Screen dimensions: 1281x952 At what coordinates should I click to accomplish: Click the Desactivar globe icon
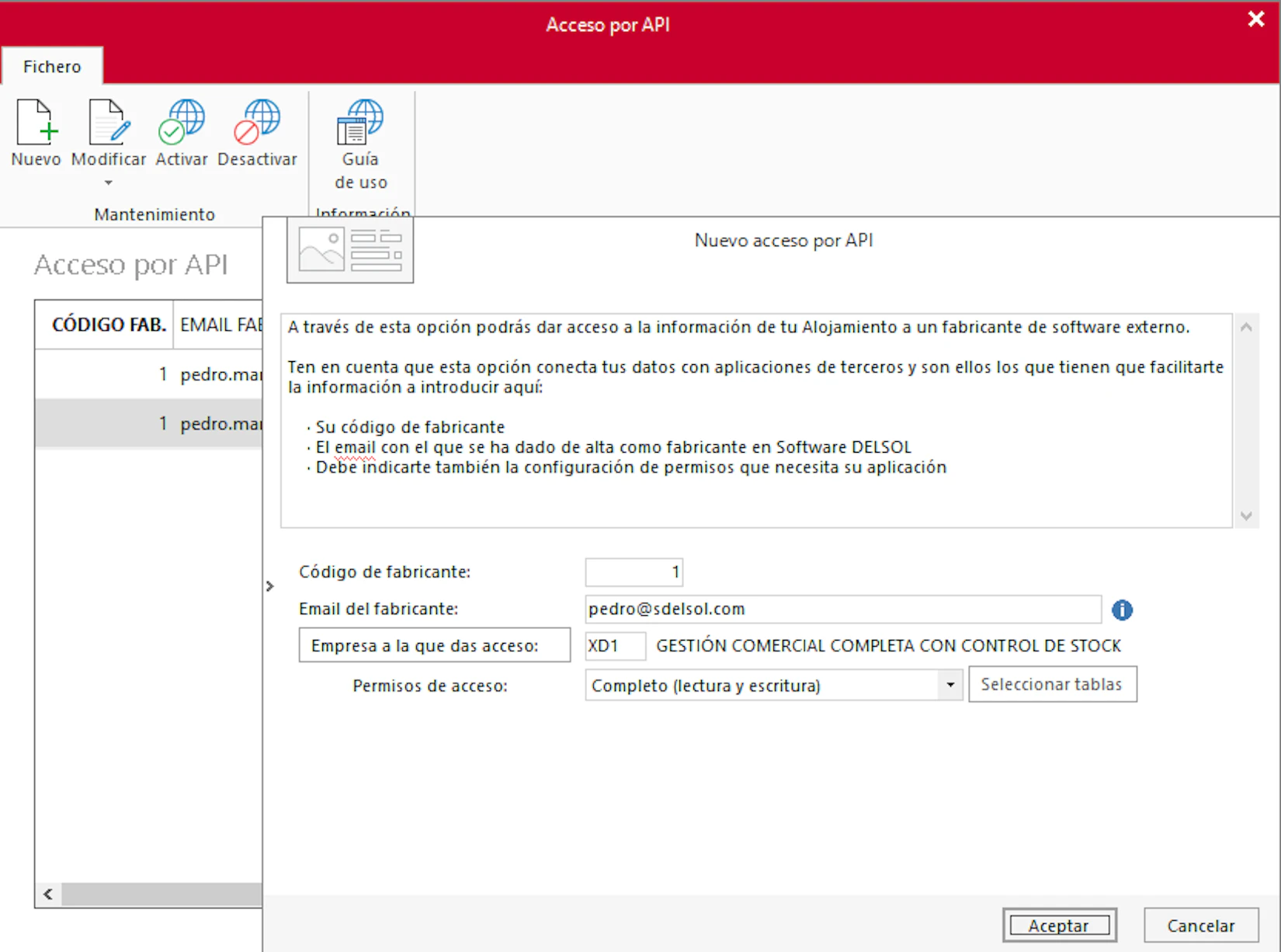pyautogui.click(x=257, y=123)
